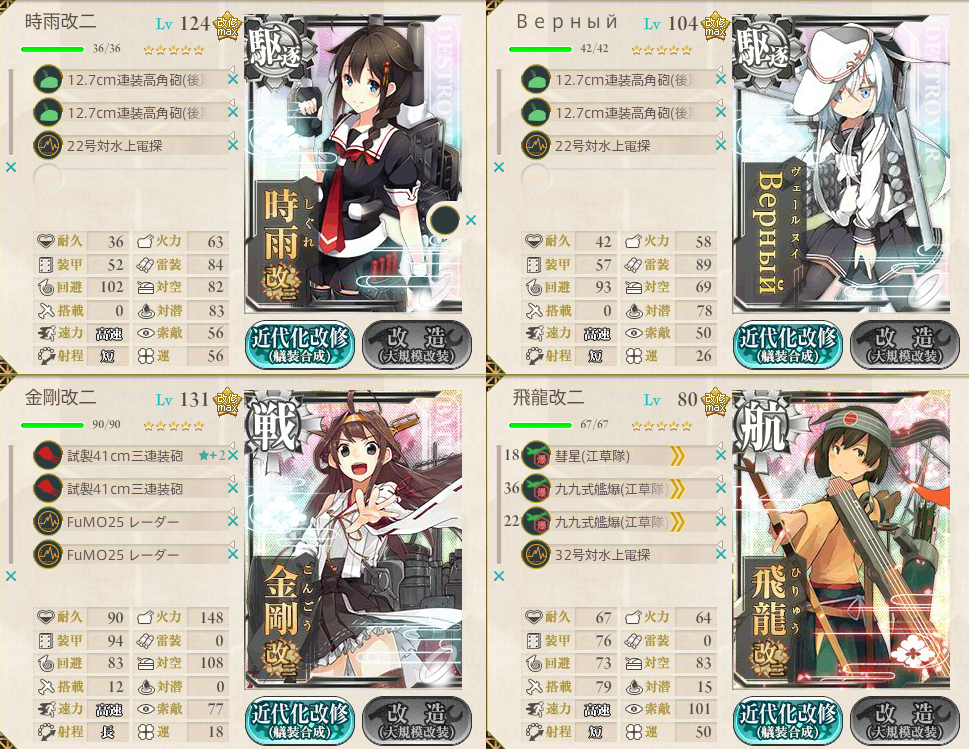969x749 pixels.
Task: Open 近代化改修 for 飛龍改二
Action: coord(787,721)
